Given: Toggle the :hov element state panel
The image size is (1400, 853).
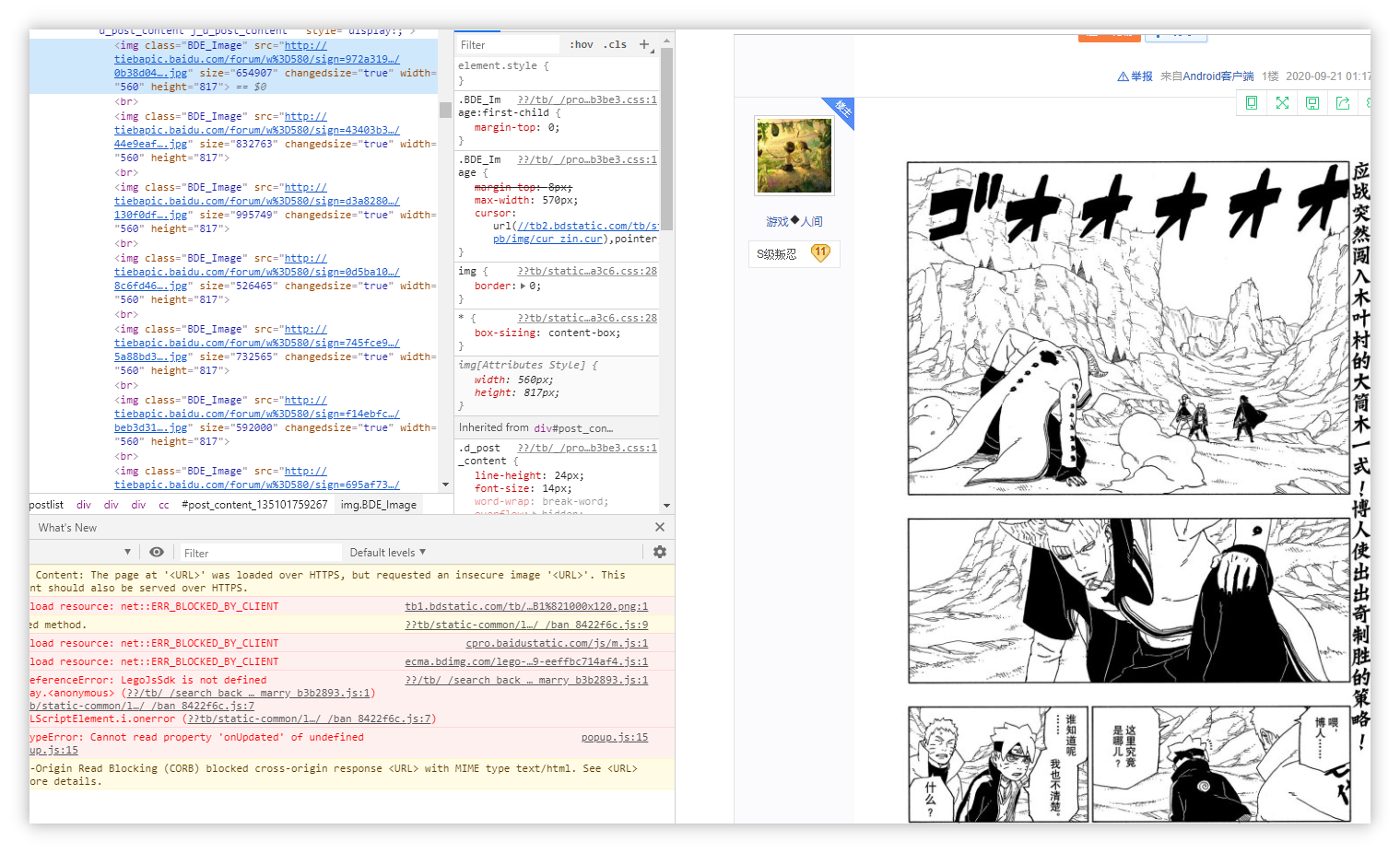Looking at the screenshot, I should pos(581,44).
